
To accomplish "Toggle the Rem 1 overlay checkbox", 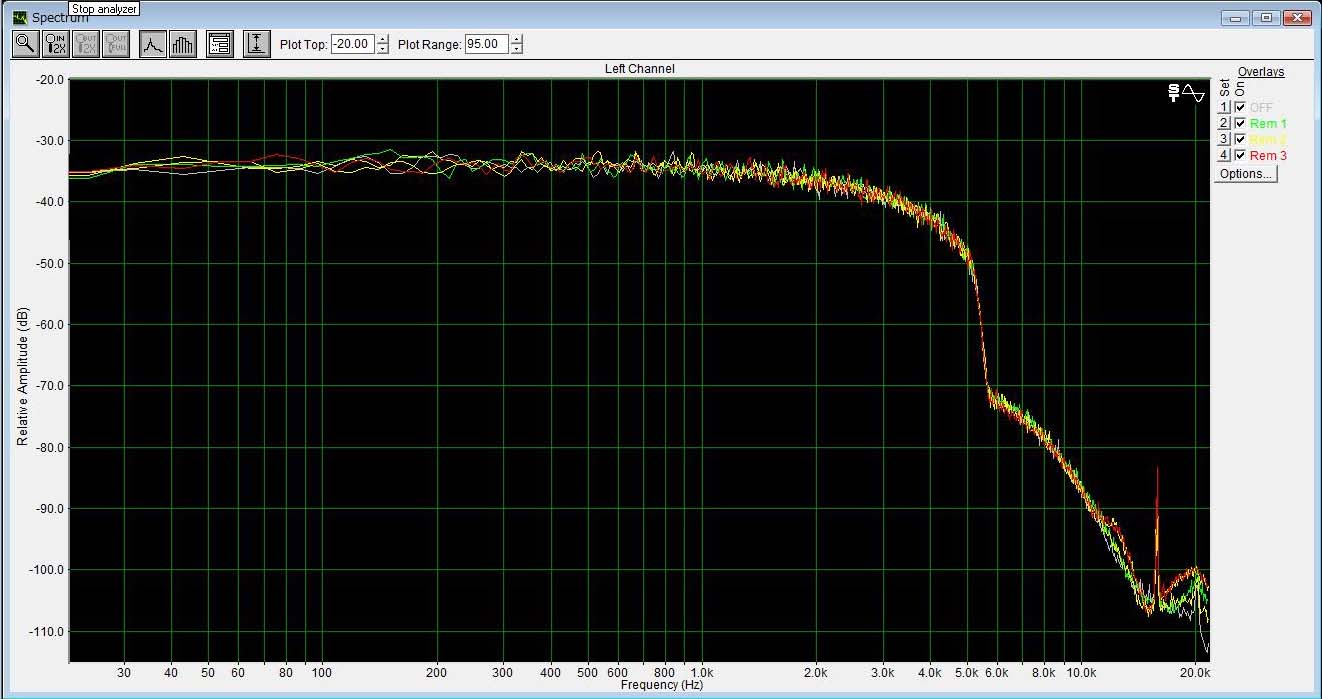I will (1240, 123).
